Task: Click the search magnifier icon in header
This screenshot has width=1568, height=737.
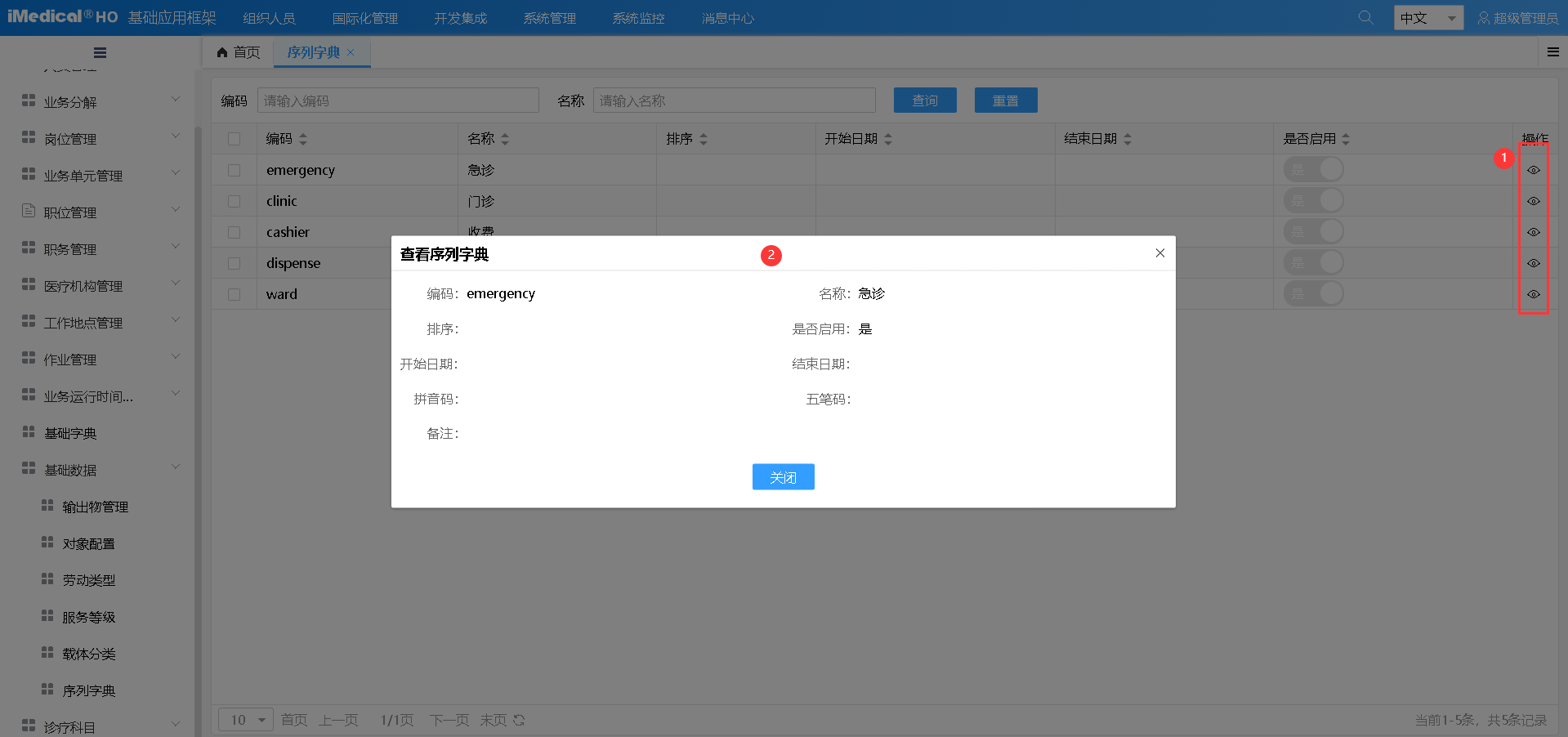Action: [1365, 17]
